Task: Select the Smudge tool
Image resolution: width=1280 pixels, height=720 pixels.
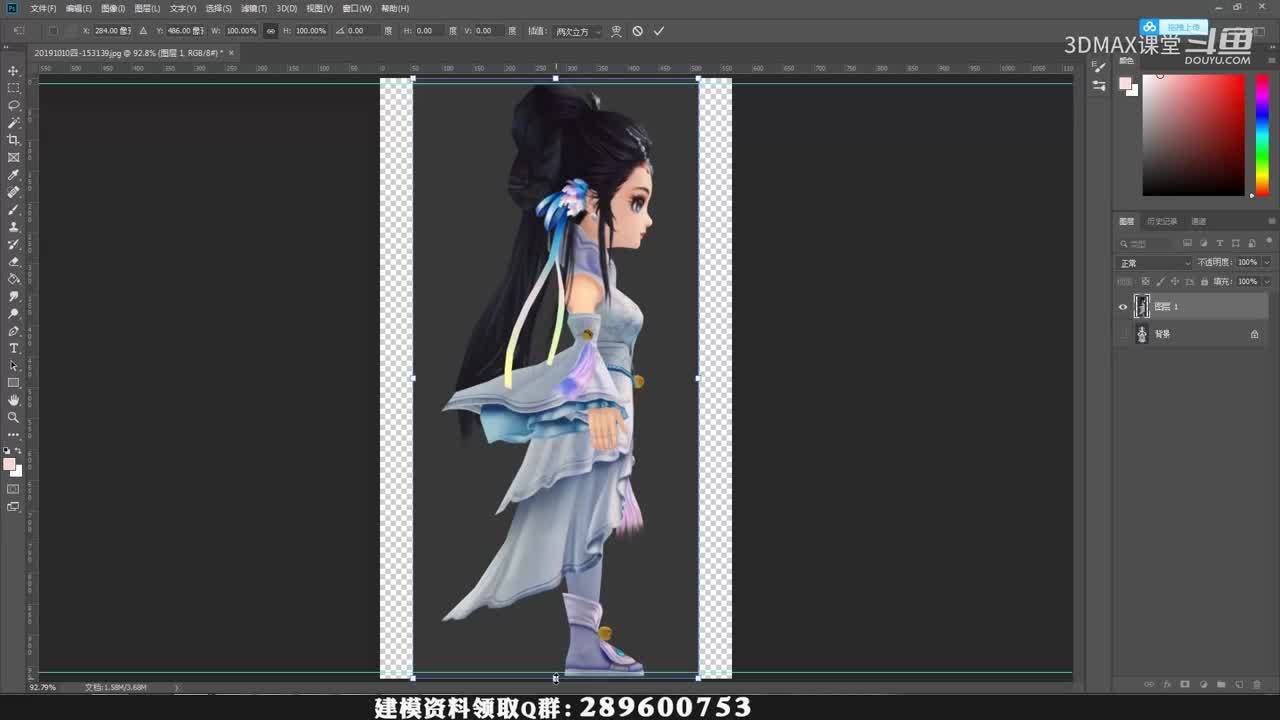Action: pyautogui.click(x=13, y=296)
